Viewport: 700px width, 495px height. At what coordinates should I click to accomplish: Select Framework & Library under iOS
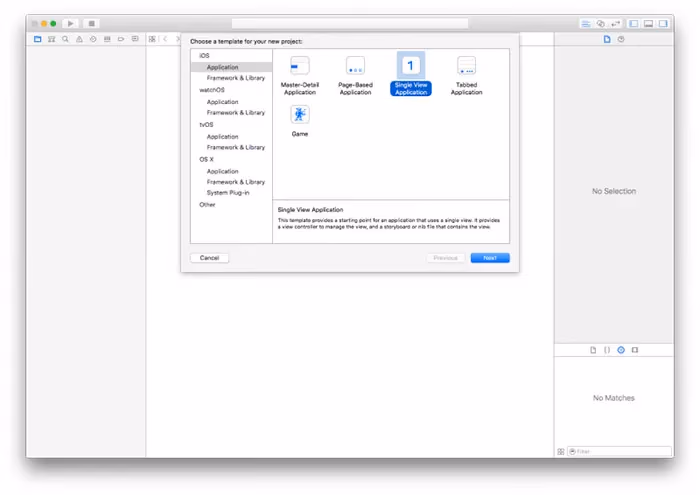pyautogui.click(x=235, y=78)
